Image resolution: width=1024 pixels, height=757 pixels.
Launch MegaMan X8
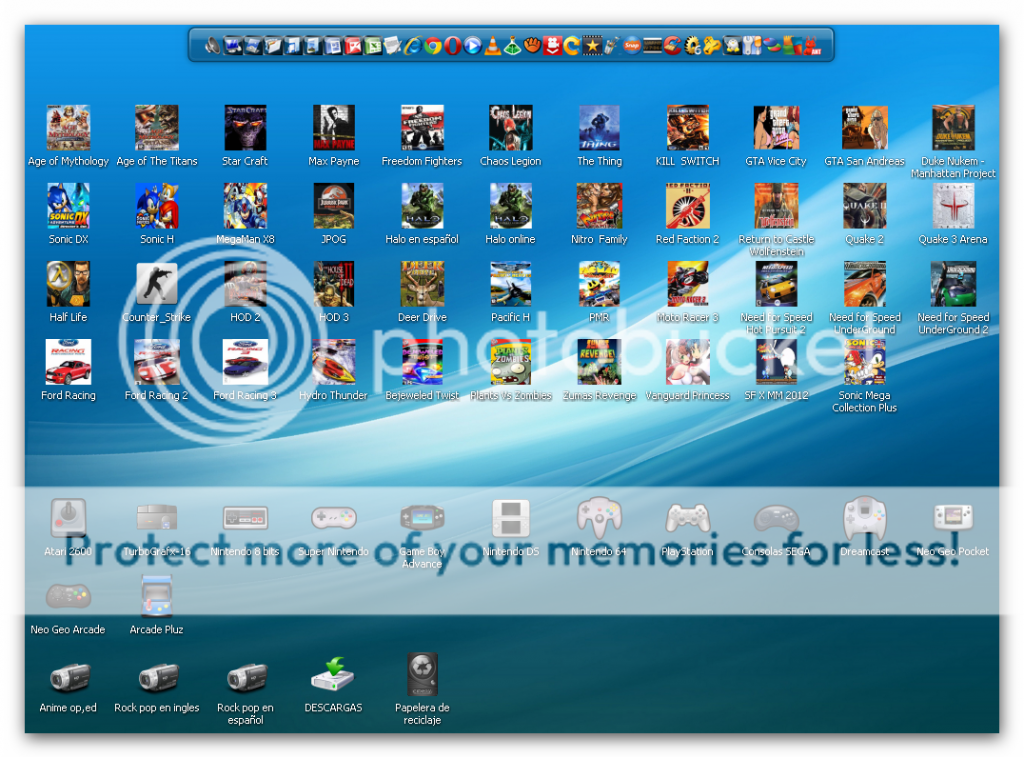(246, 206)
